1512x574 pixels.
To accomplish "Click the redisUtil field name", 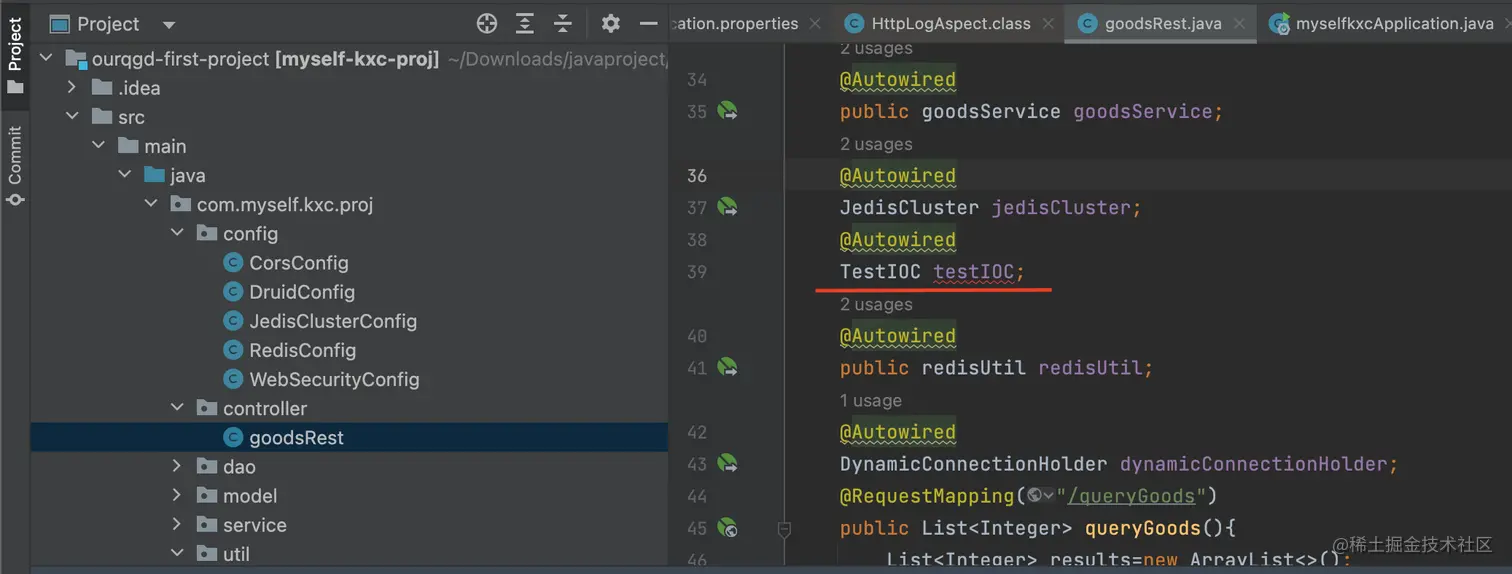I will [x=1090, y=368].
